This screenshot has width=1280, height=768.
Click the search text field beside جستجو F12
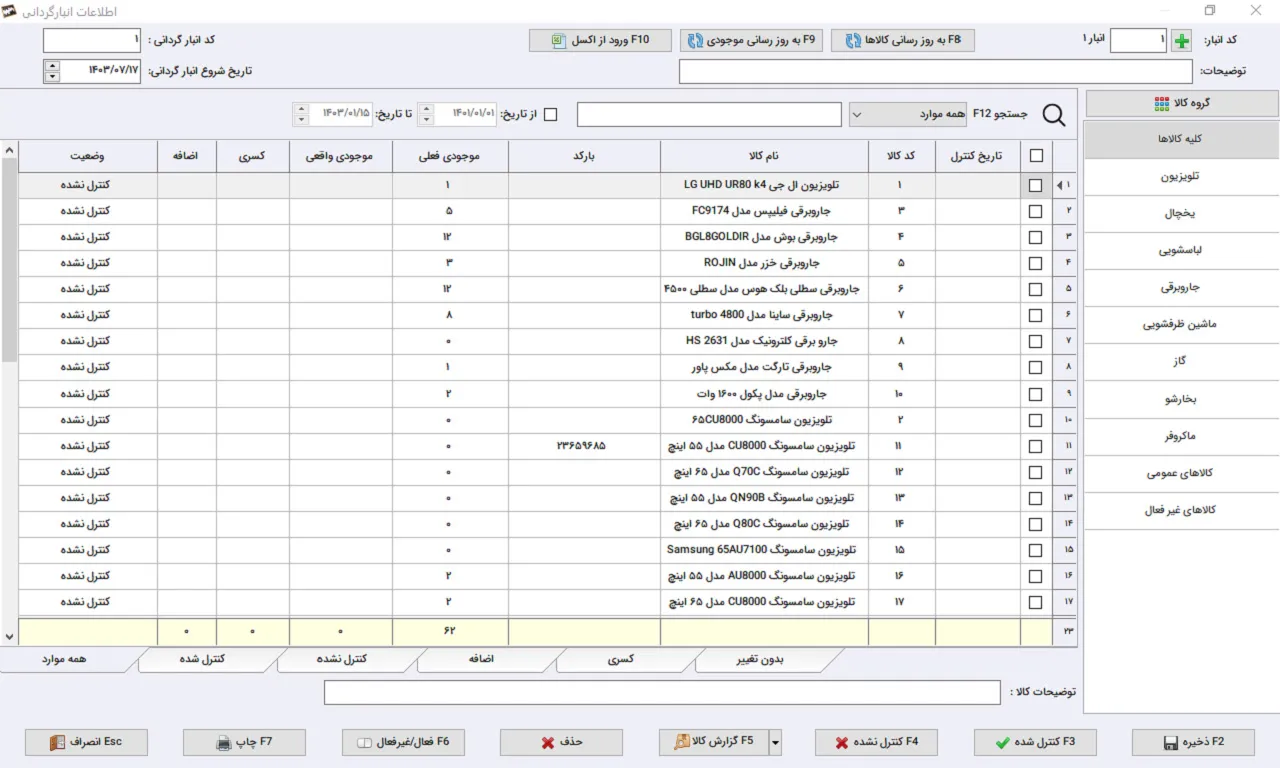(x=709, y=115)
